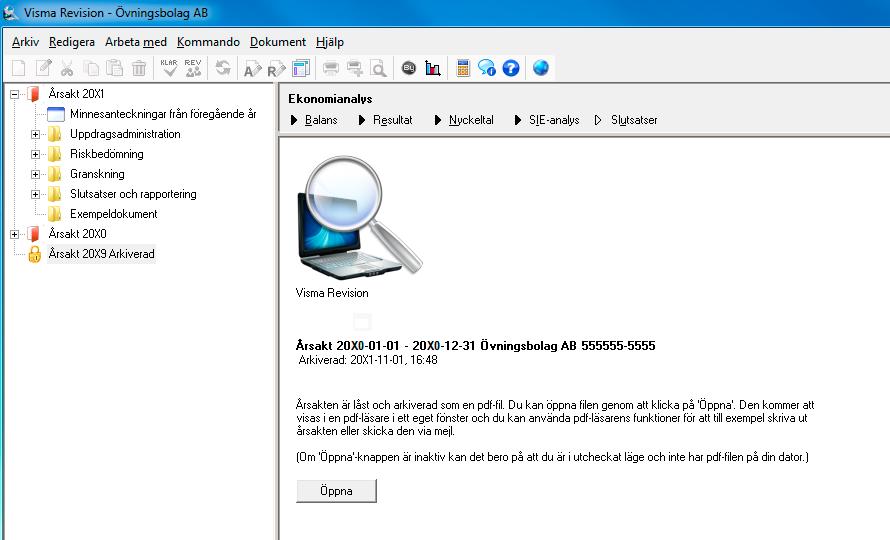
Task: Click the Print preview magnifier icon
Action: point(378,69)
